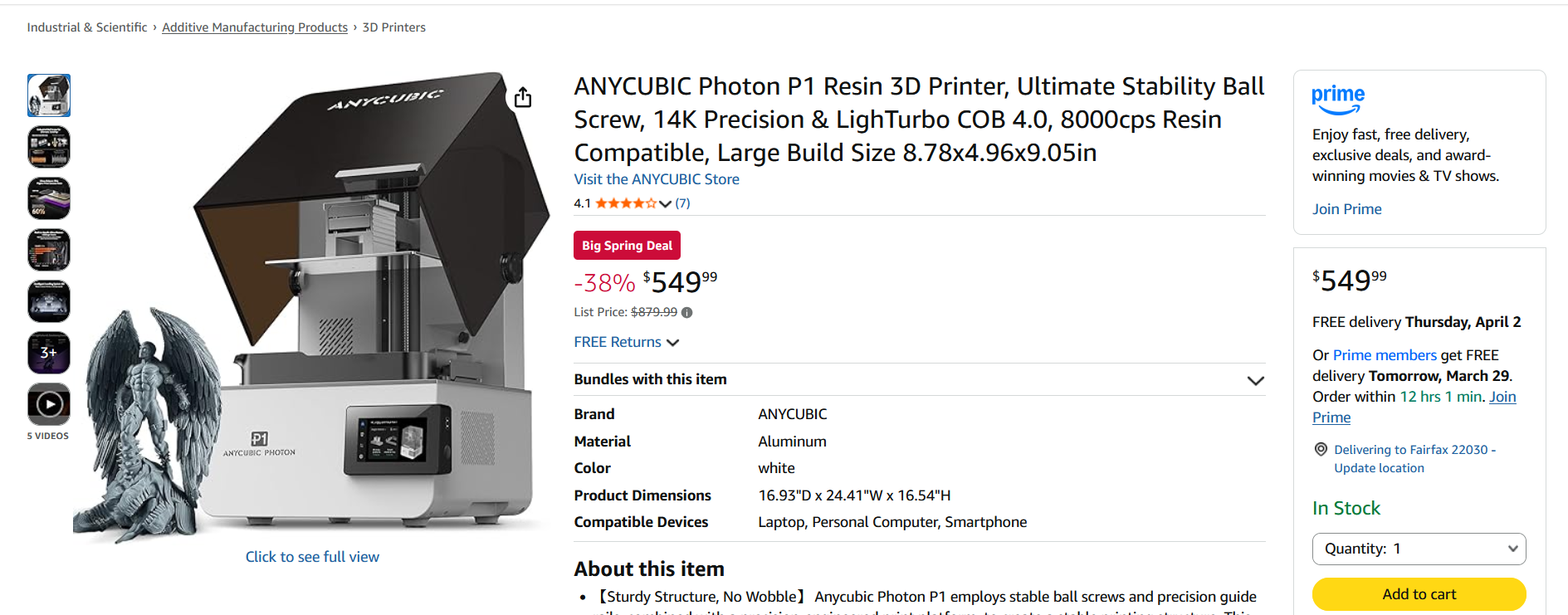Visit the ANYCUBIC Store link
The height and width of the screenshot is (615, 1568).
coord(657,179)
